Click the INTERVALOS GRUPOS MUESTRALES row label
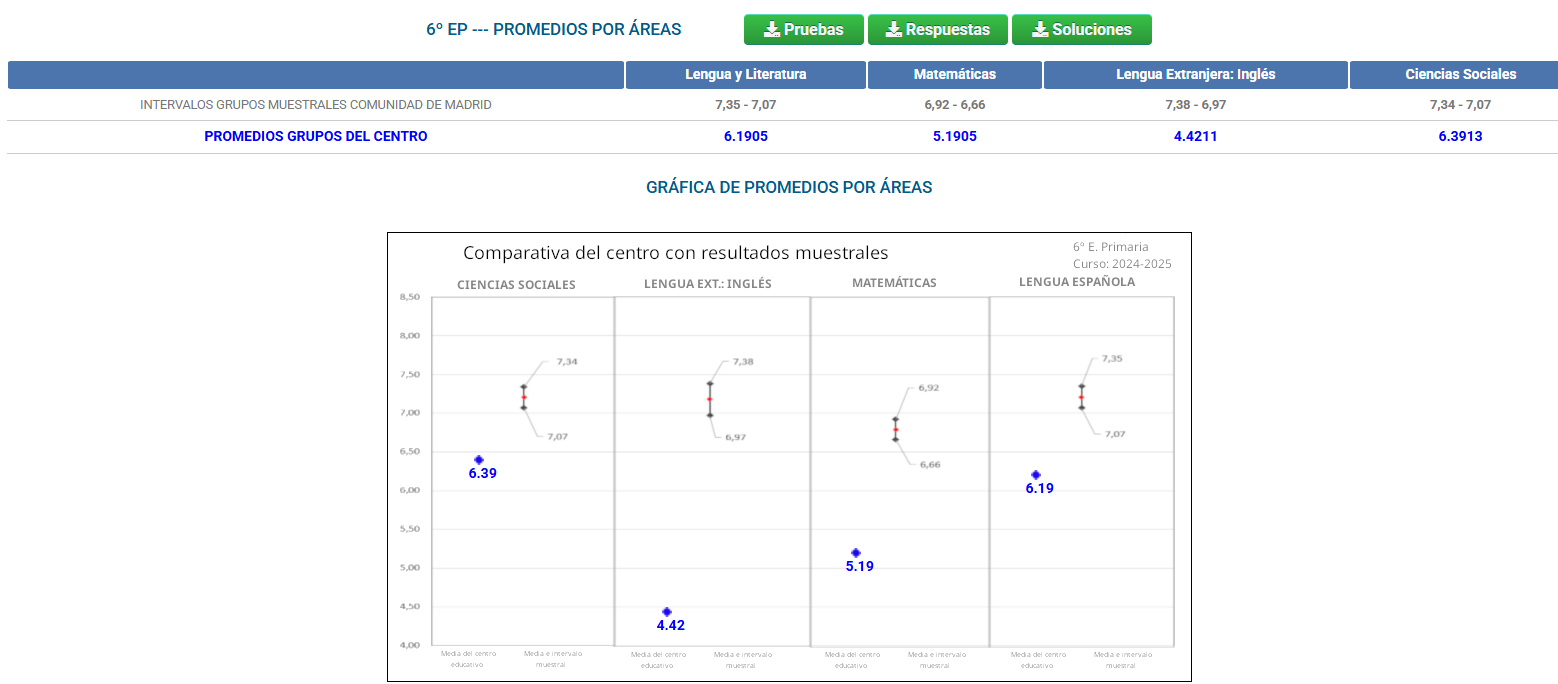This screenshot has width=1558, height=684. point(315,104)
